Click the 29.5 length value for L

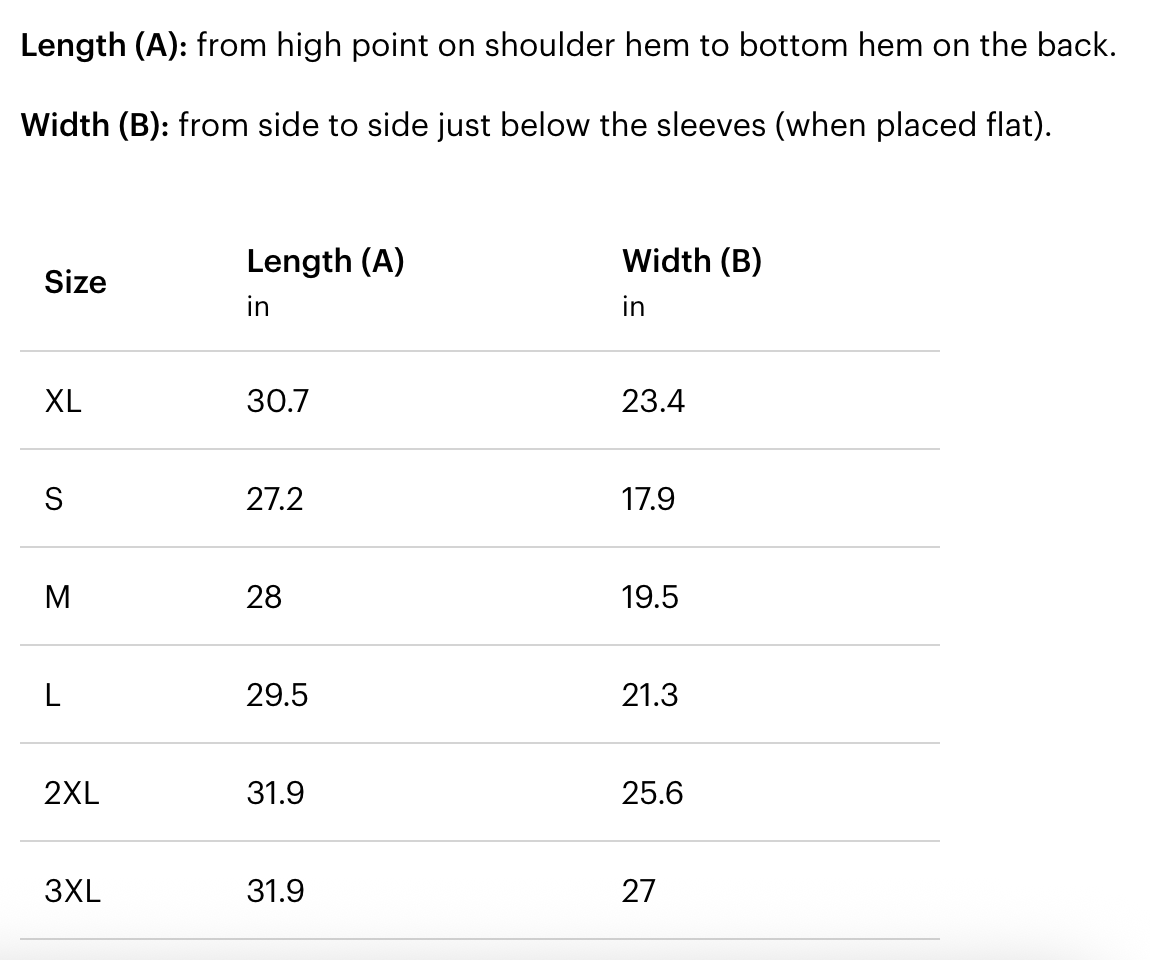coord(277,696)
